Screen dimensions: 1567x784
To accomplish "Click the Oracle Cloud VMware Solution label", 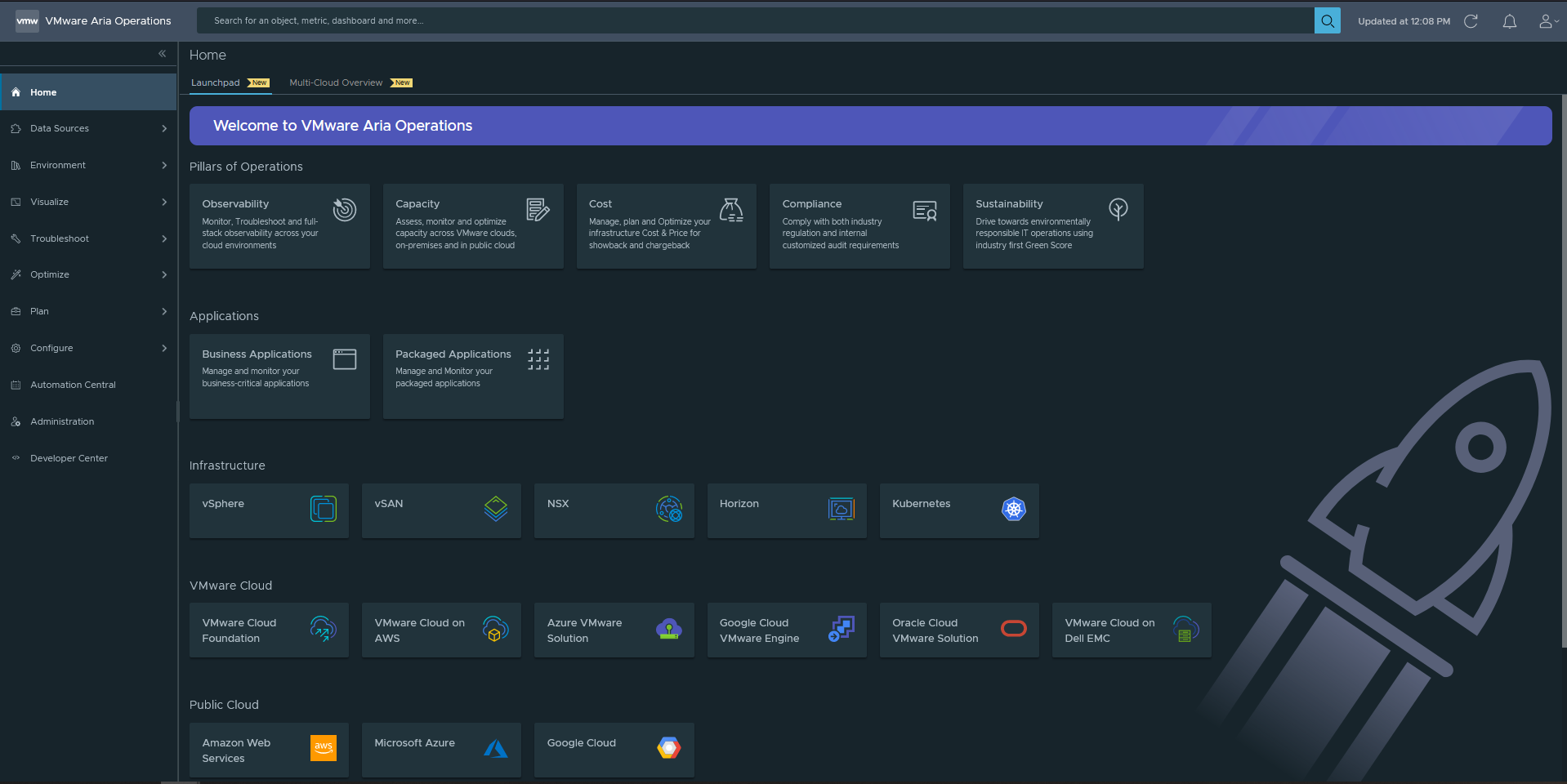I will coord(935,630).
